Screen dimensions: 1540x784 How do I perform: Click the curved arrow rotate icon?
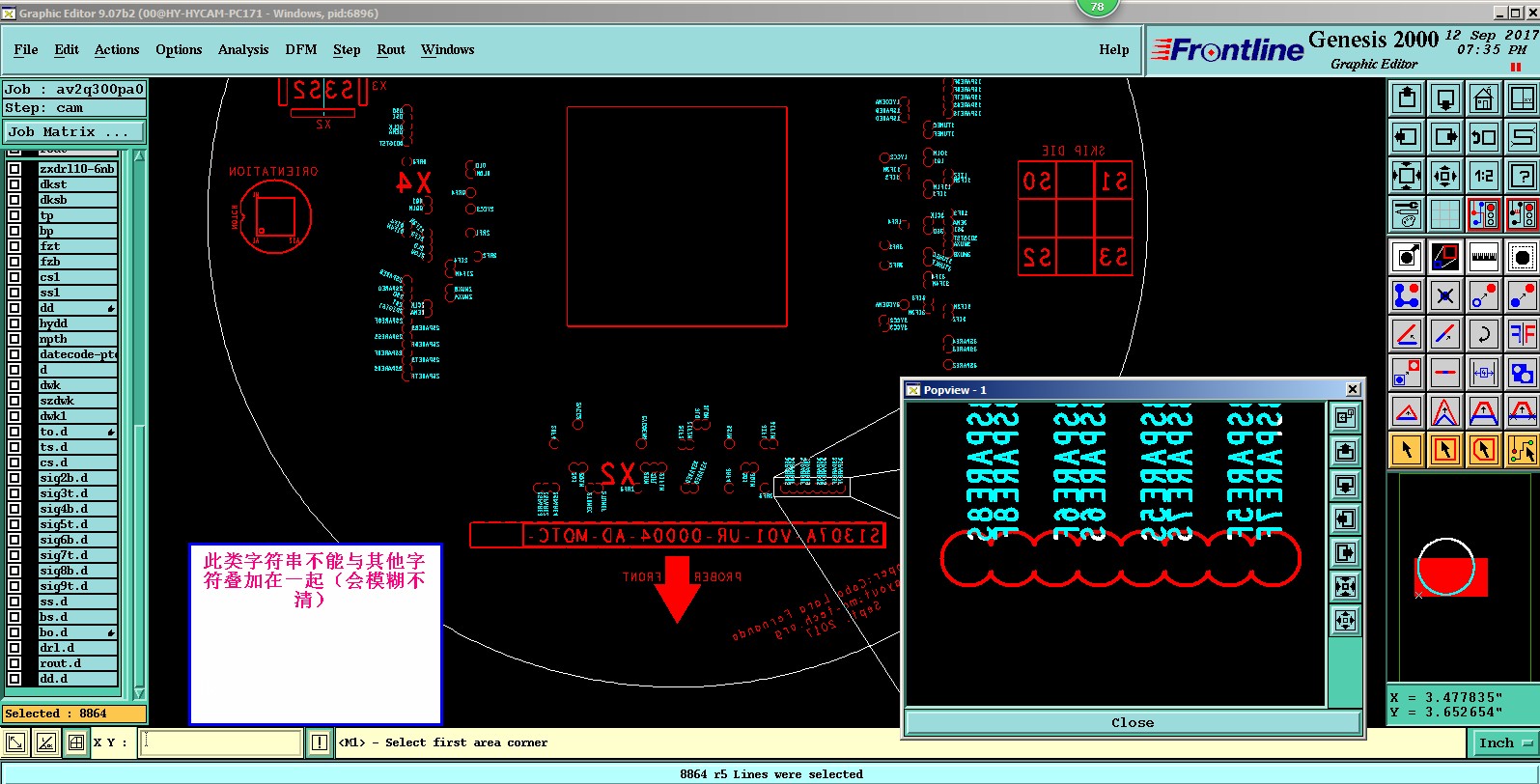pyautogui.click(x=1484, y=334)
